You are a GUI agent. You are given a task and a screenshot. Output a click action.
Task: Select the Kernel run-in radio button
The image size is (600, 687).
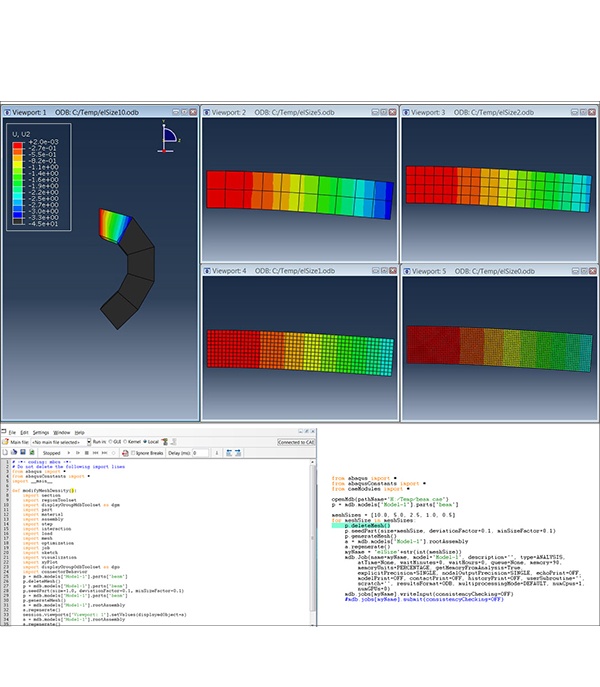click(x=126, y=441)
